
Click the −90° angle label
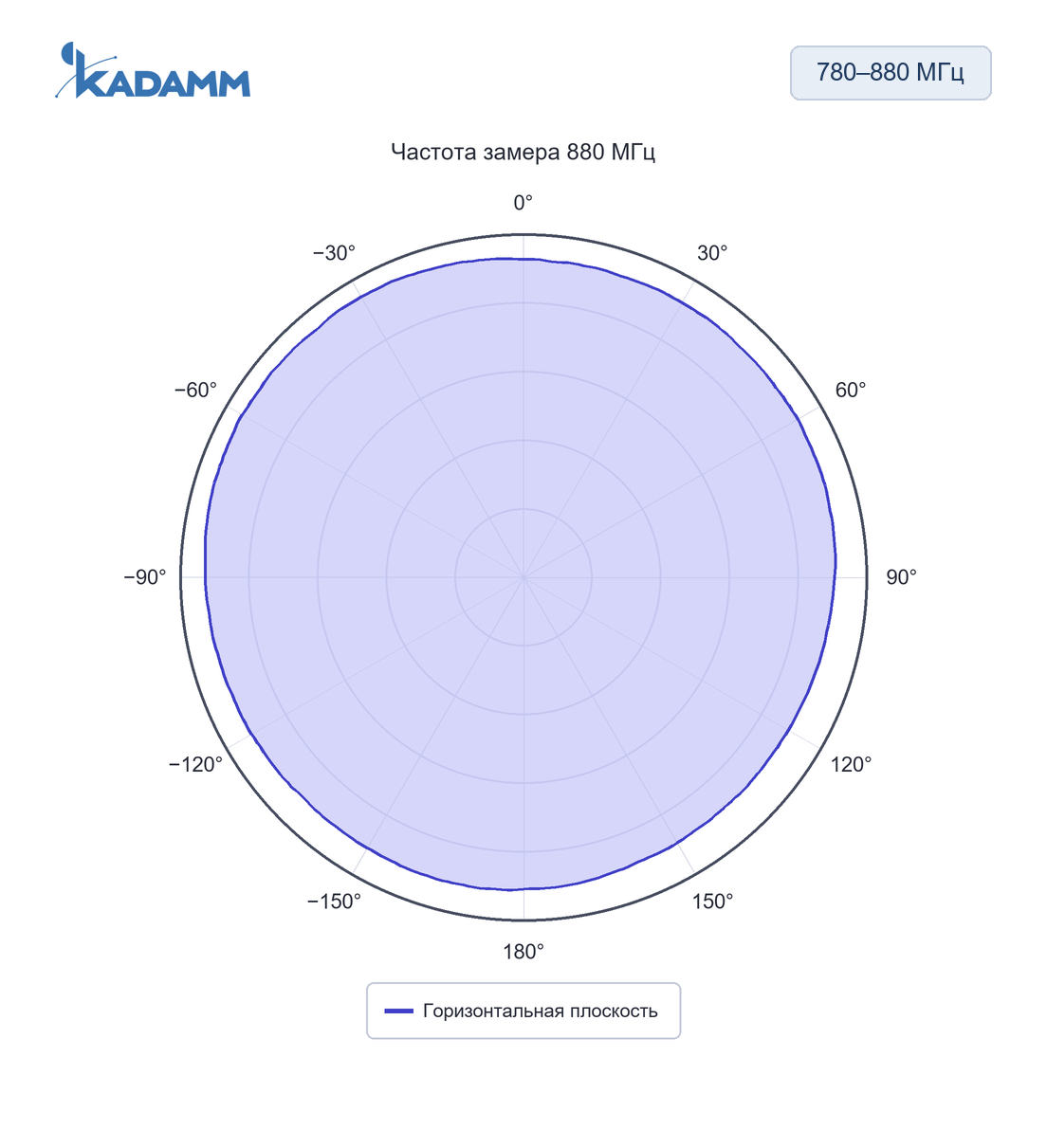145,577
